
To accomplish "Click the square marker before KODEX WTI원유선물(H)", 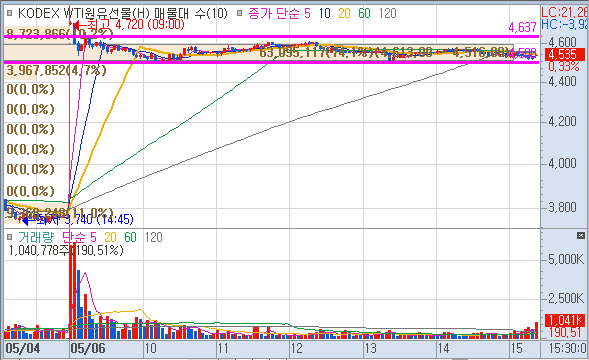I will (10, 14).
